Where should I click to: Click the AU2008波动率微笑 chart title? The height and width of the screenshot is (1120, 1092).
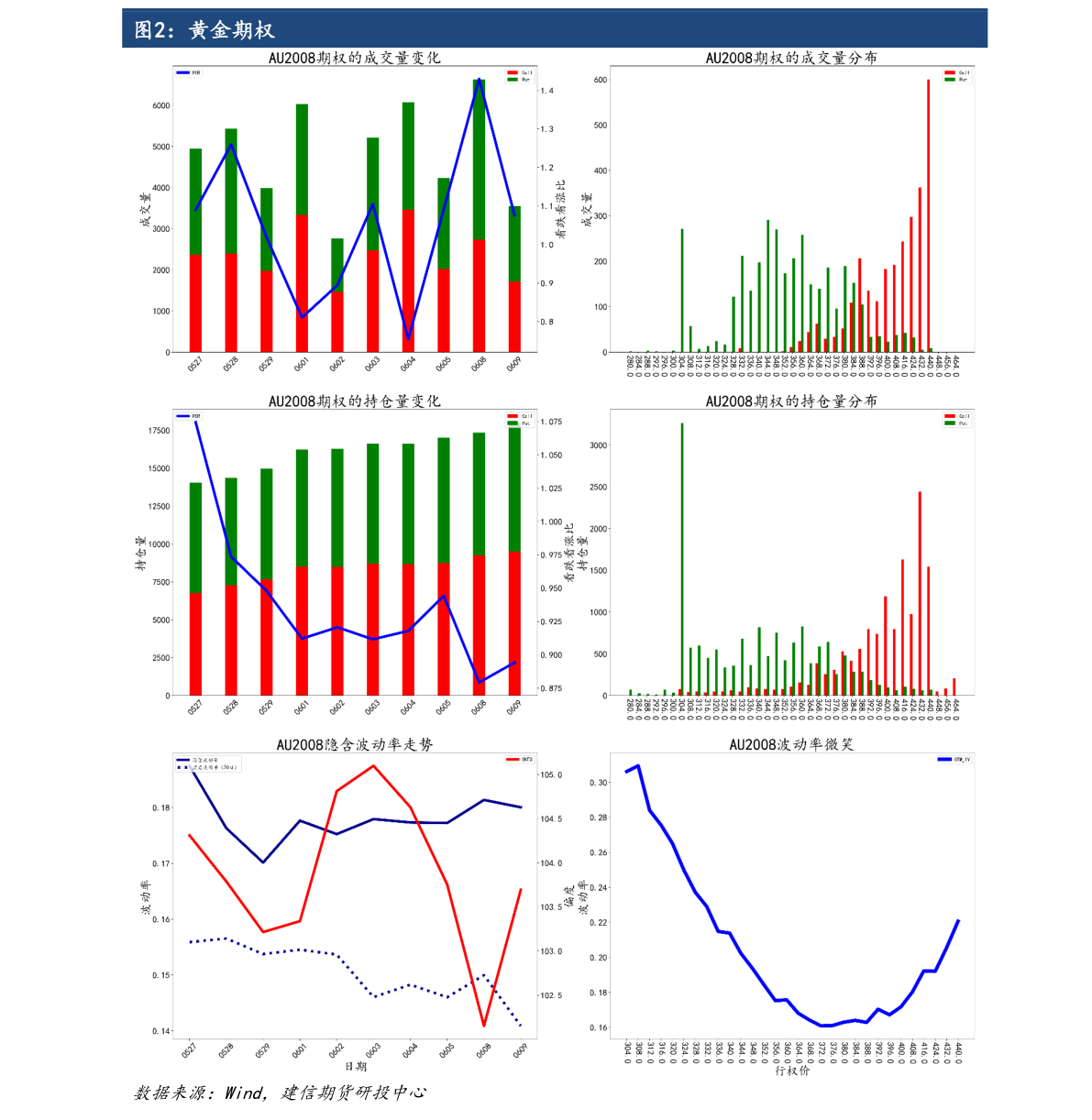pyautogui.click(x=790, y=745)
